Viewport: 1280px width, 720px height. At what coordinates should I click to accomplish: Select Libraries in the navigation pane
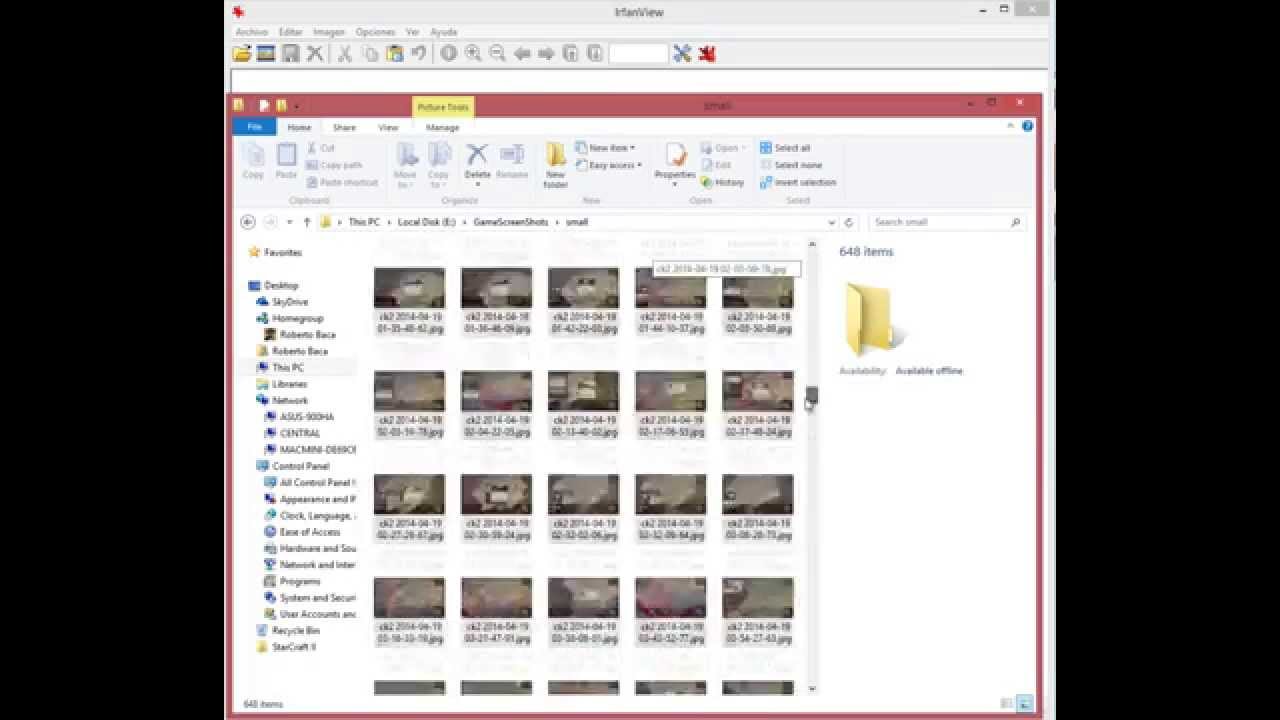click(x=282, y=384)
